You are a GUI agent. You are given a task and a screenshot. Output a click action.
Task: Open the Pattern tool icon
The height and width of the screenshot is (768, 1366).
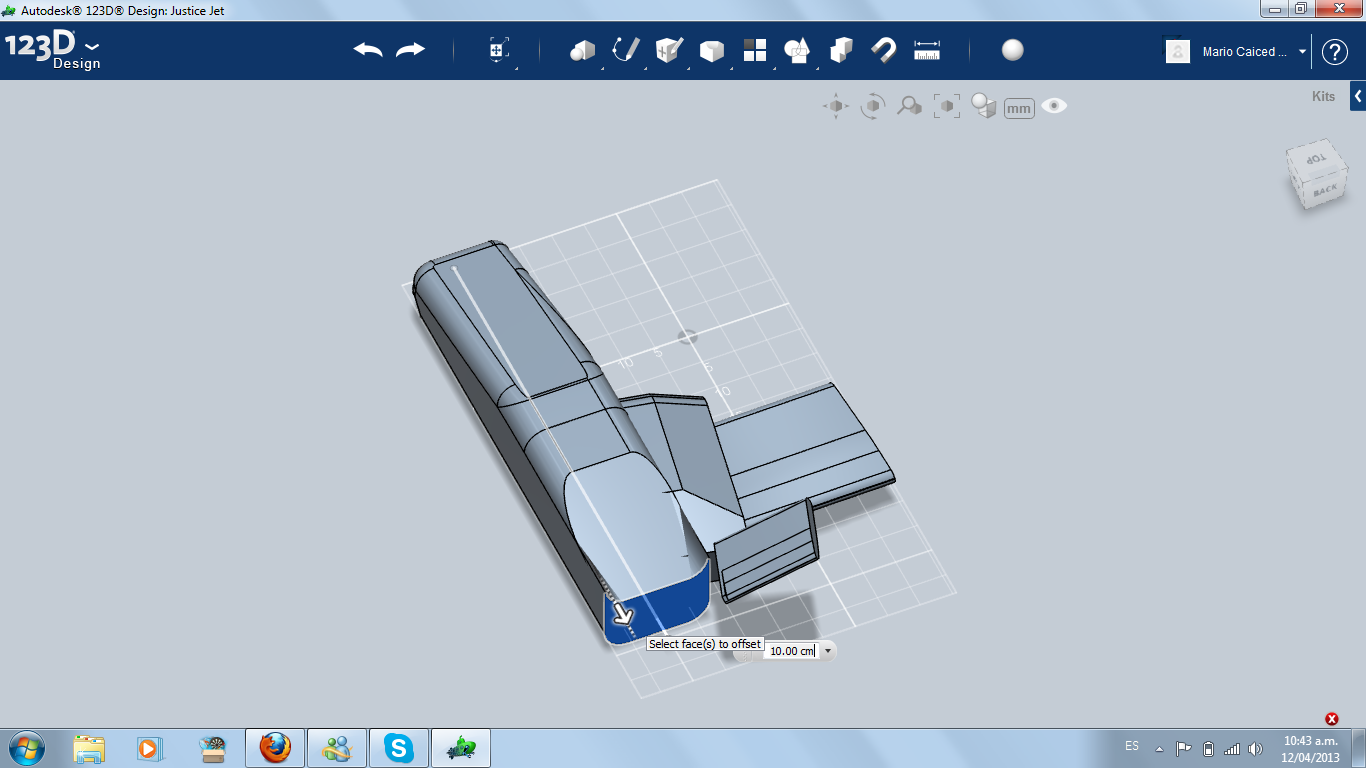click(755, 50)
